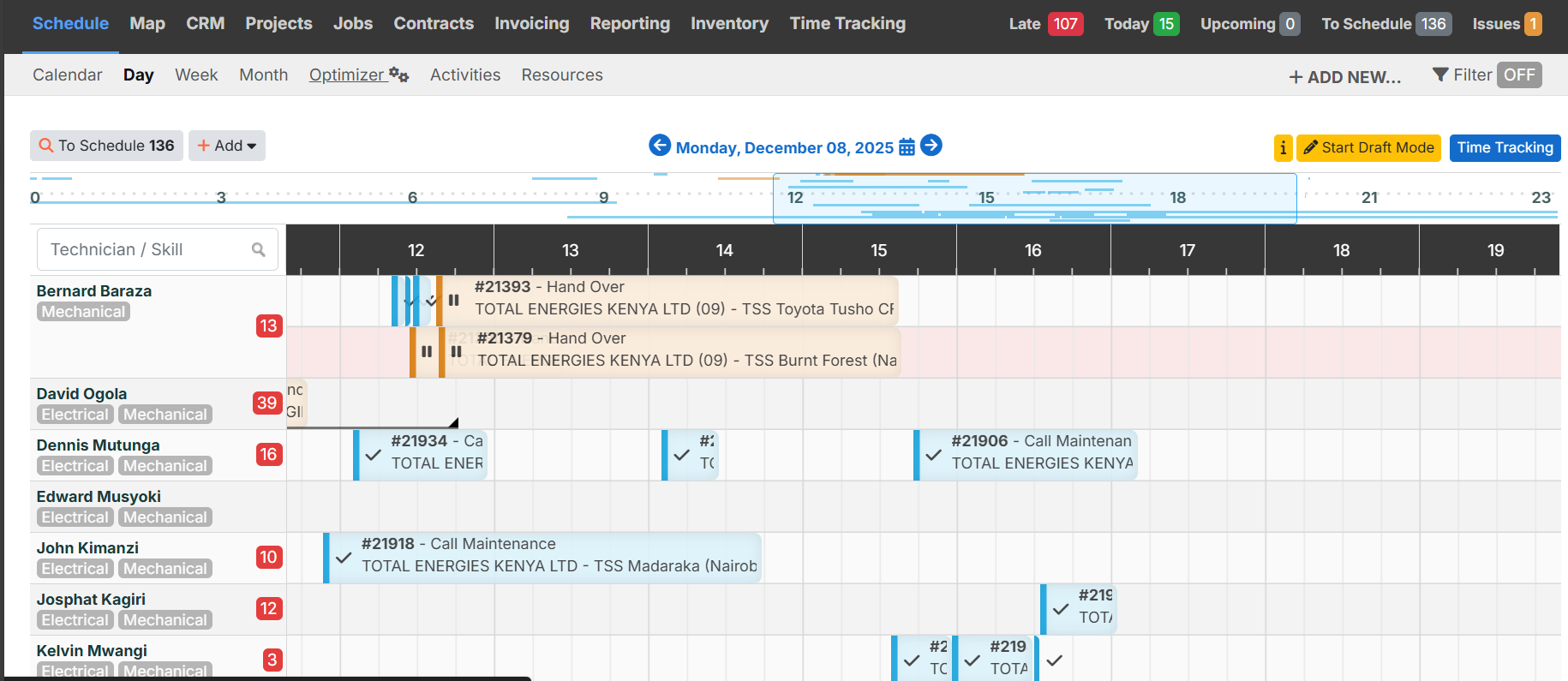The image size is (1568, 681).
Task: Click the Optimizer gears icon
Action: click(398, 75)
